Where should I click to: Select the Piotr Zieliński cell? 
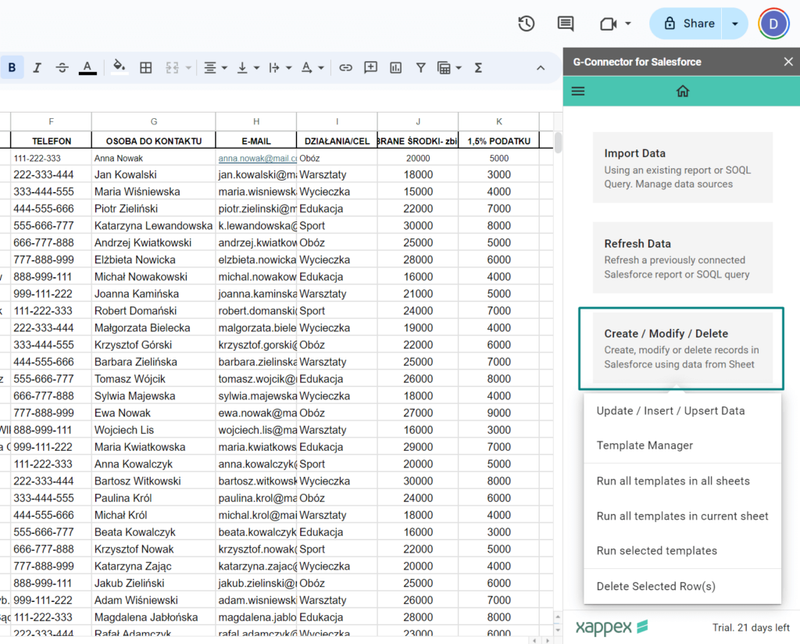154,209
